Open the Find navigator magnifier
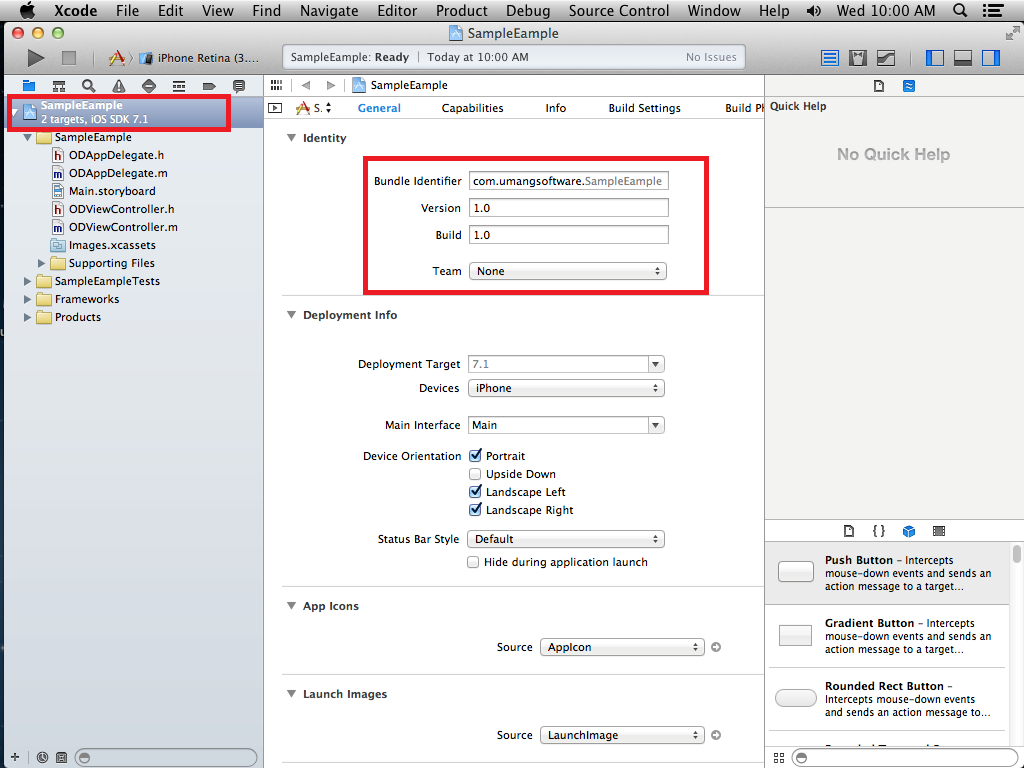Viewport: 1024px width, 768px height. pos(89,86)
